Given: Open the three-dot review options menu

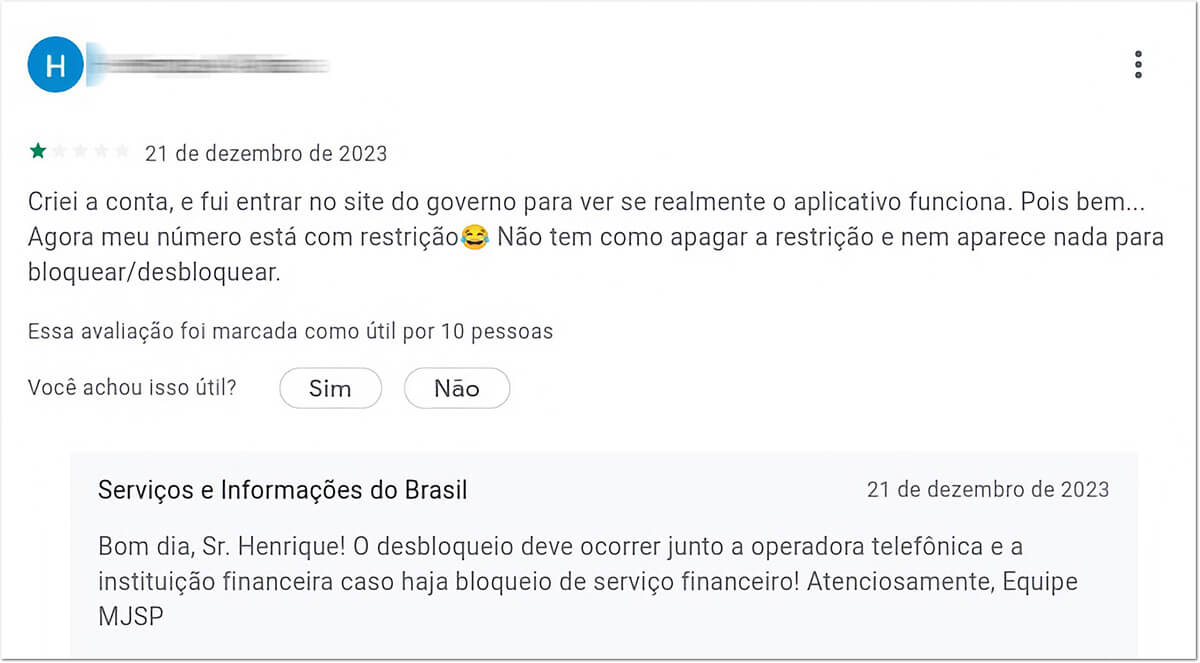Looking at the screenshot, I should (x=1138, y=65).
